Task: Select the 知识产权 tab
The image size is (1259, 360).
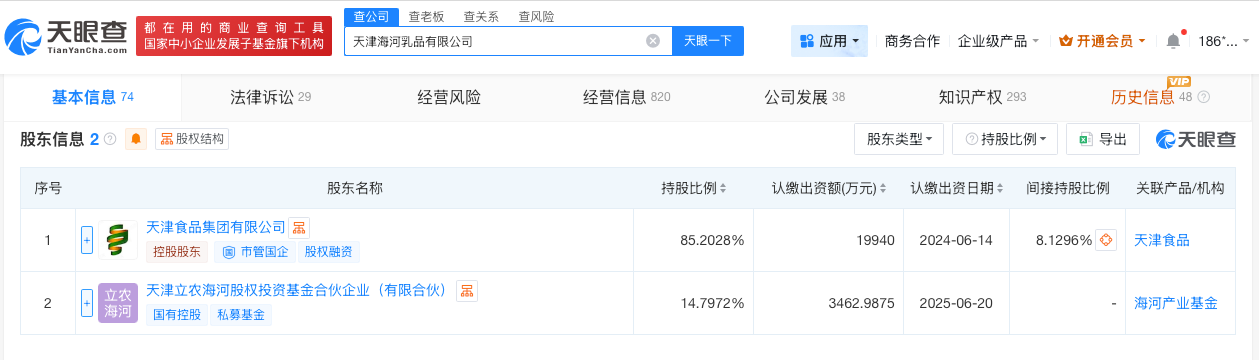Action: [x=982, y=97]
